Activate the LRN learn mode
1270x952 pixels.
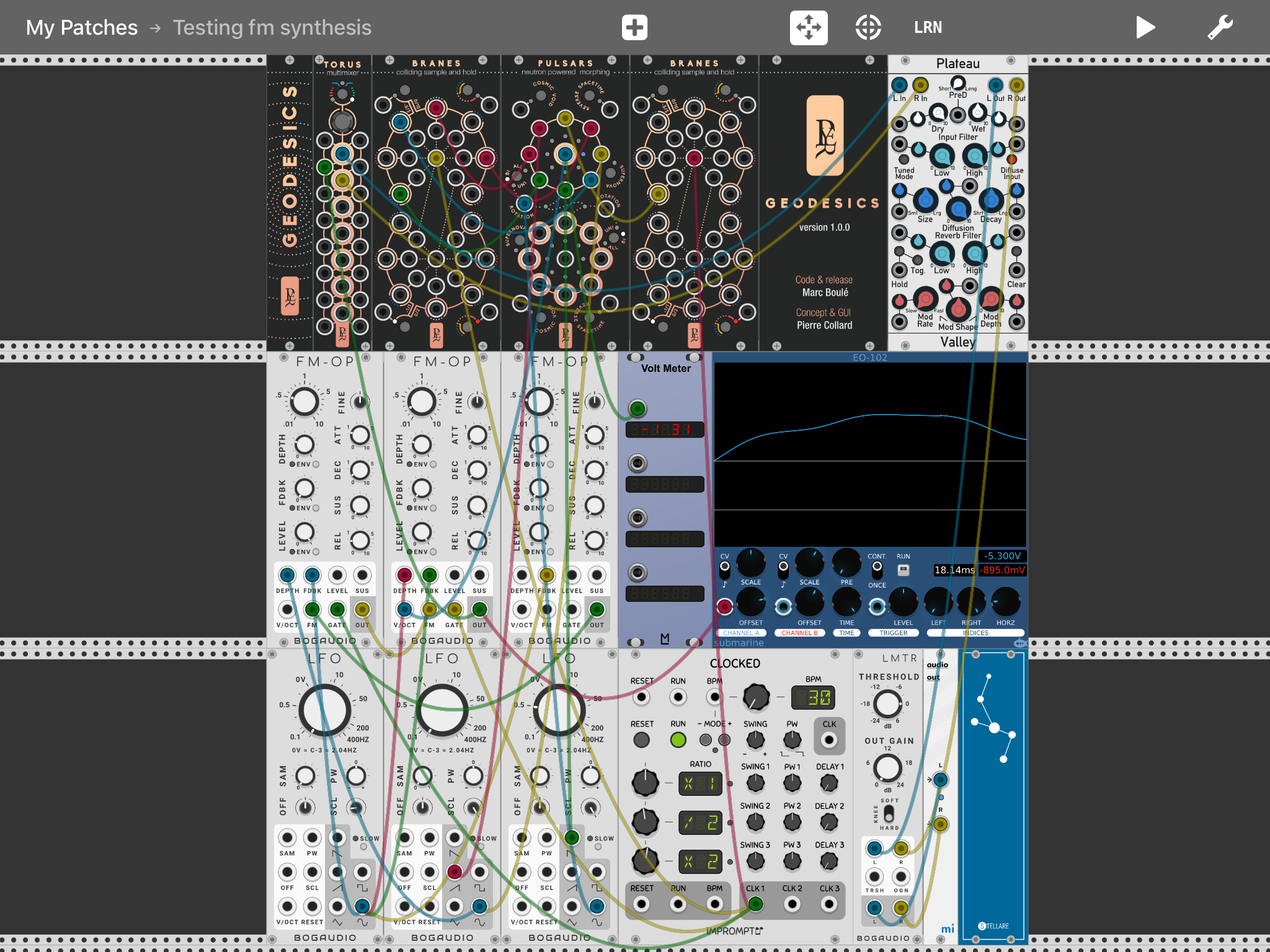[x=928, y=27]
